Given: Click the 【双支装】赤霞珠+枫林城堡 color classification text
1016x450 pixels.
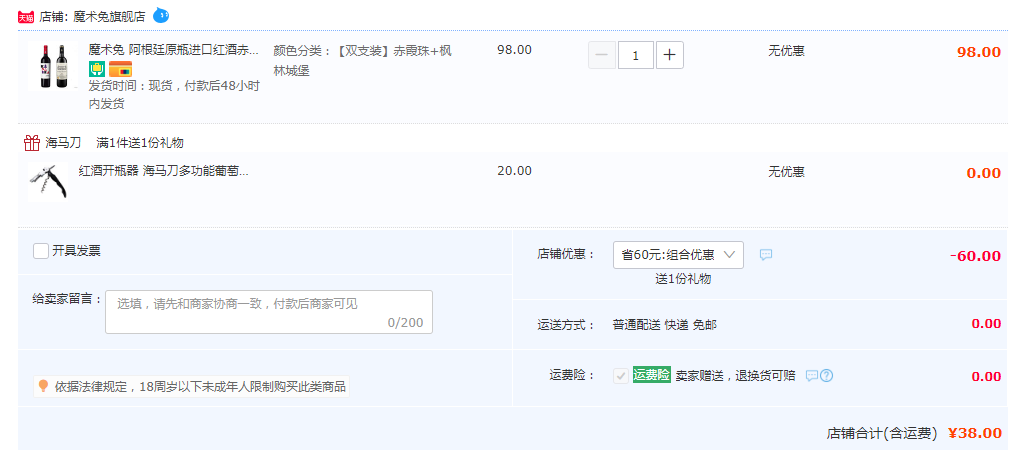Looking at the screenshot, I should point(362,61).
